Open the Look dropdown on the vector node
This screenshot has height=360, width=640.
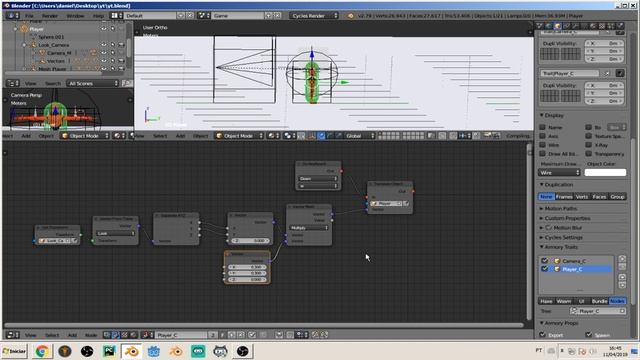pos(116,233)
